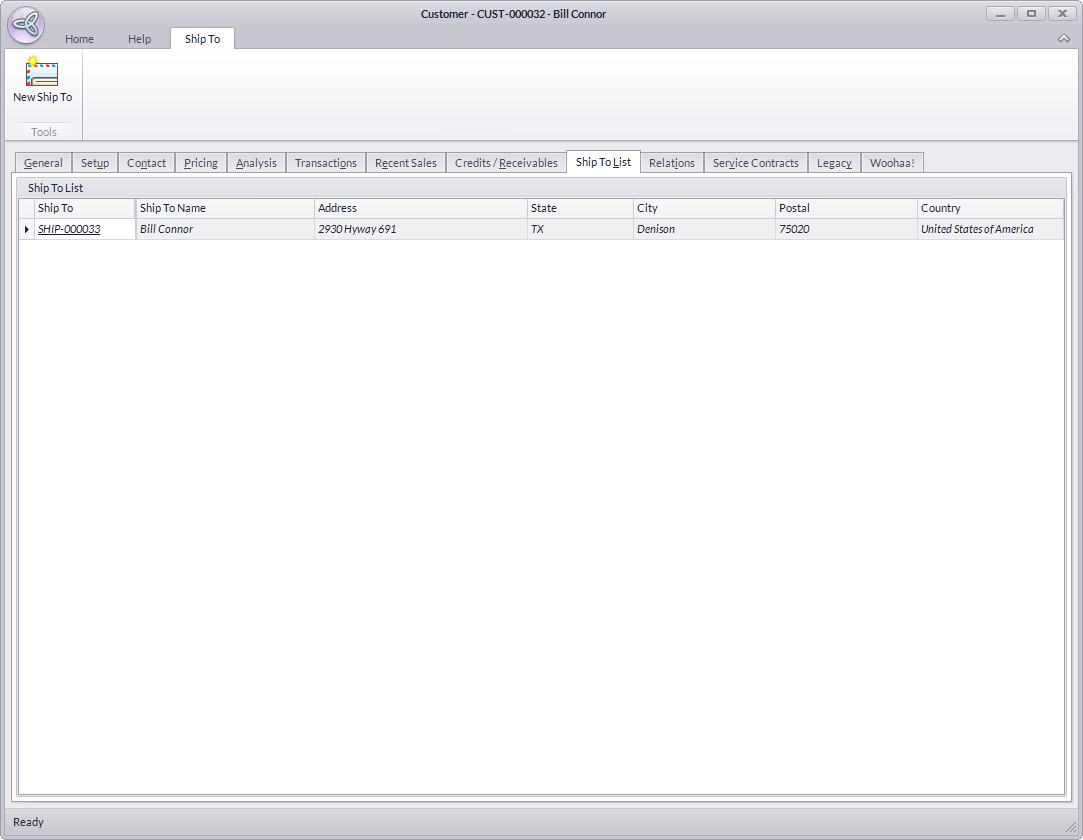The width and height of the screenshot is (1083, 840).
Task: Sort by the Ship To Name column header
Action: (224, 208)
